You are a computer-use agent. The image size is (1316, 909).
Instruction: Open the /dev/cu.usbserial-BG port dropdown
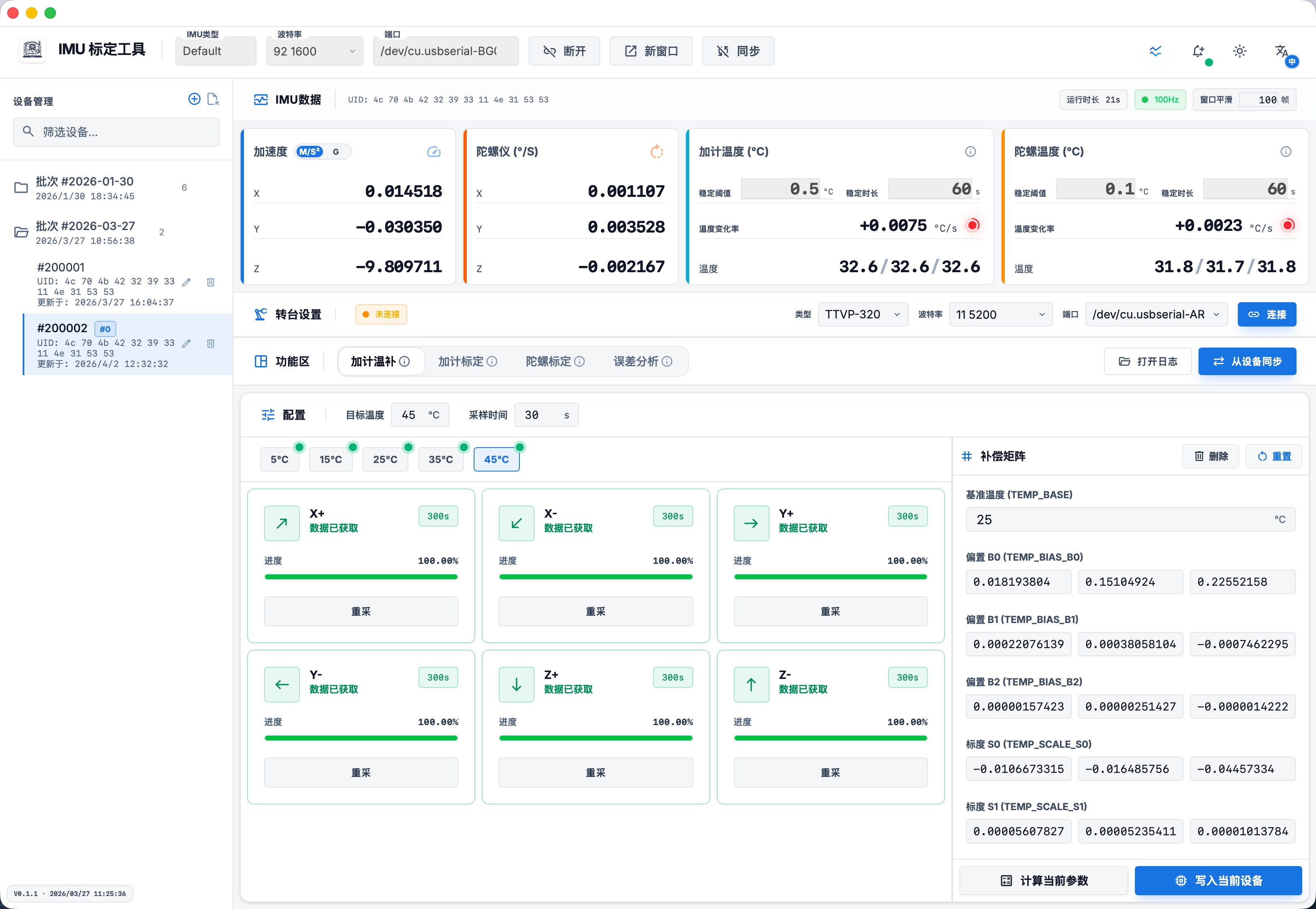pyautogui.click(x=446, y=51)
